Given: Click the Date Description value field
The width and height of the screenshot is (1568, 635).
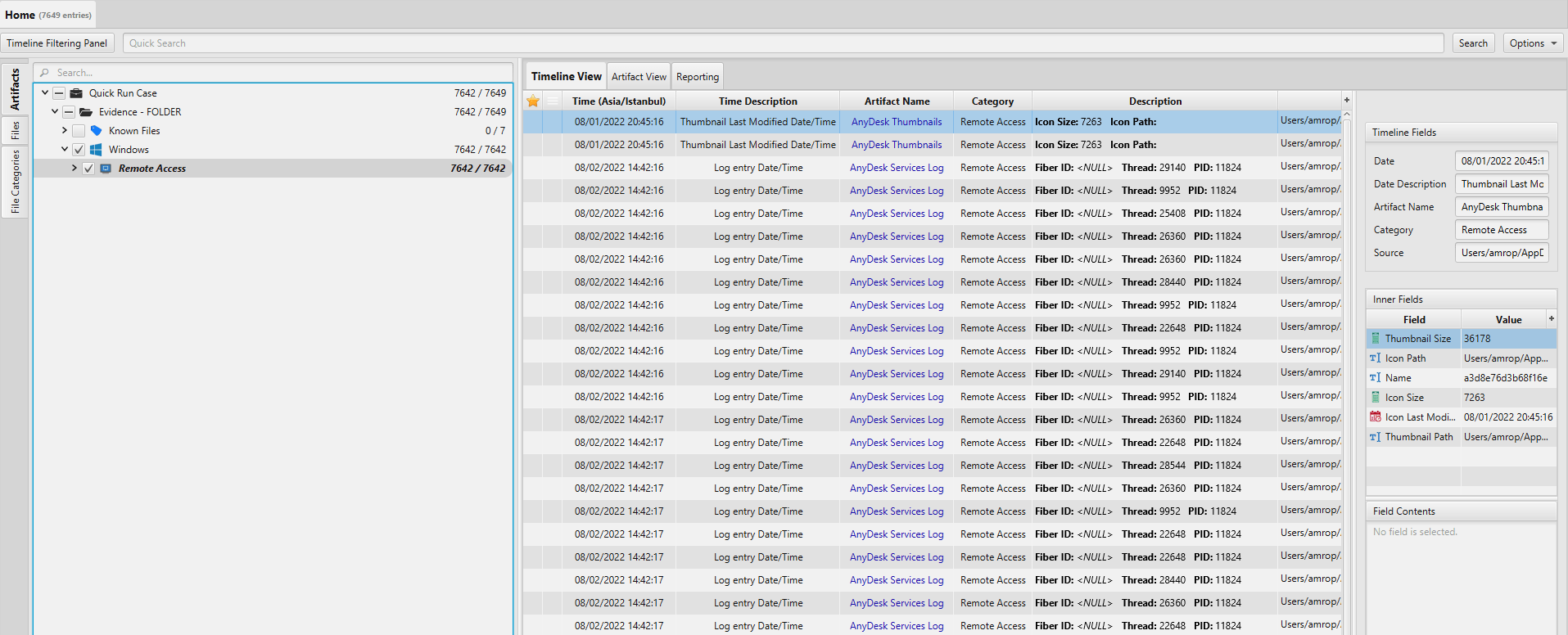Looking at the screenshot, I should (x=1502, y=184).
